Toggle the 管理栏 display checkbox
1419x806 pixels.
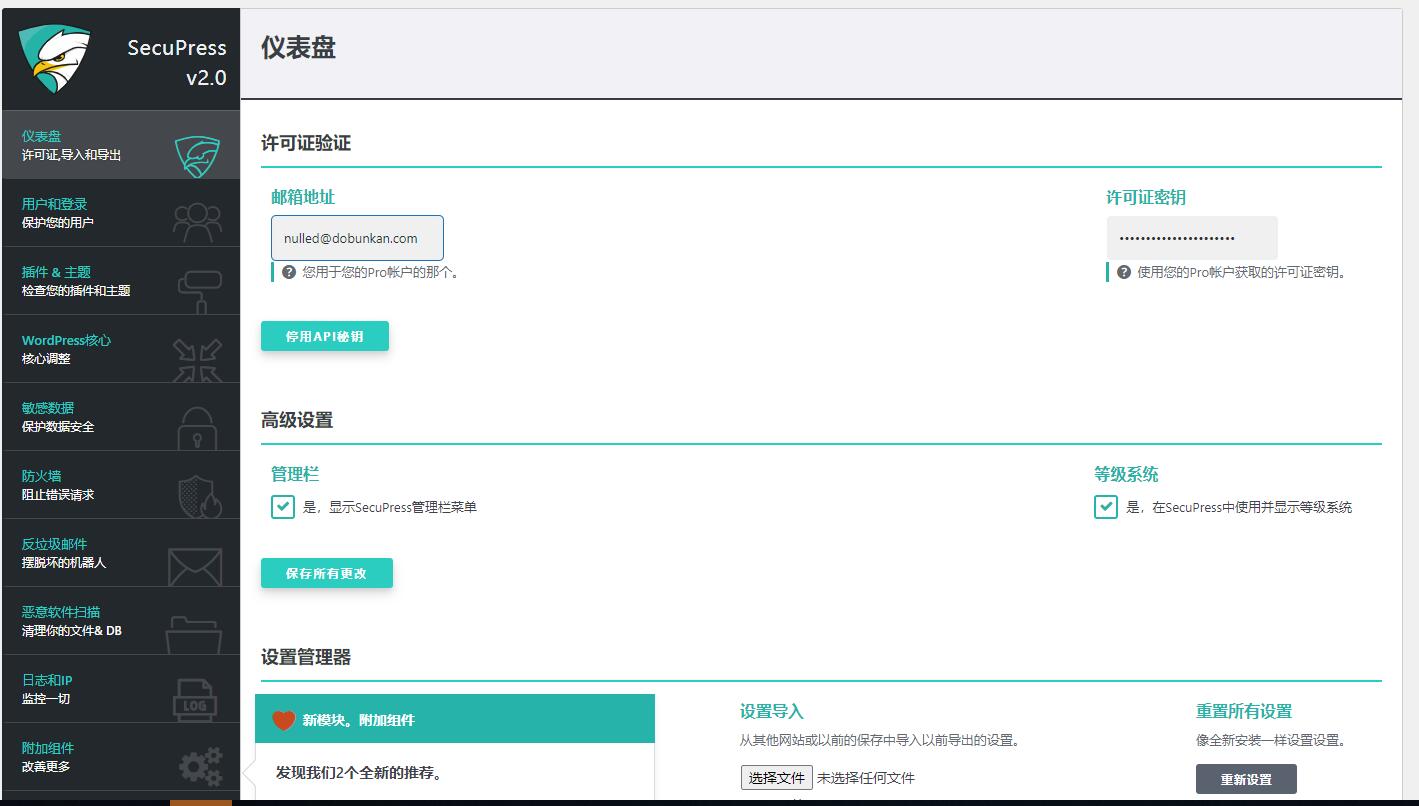[x=283, y=507]
